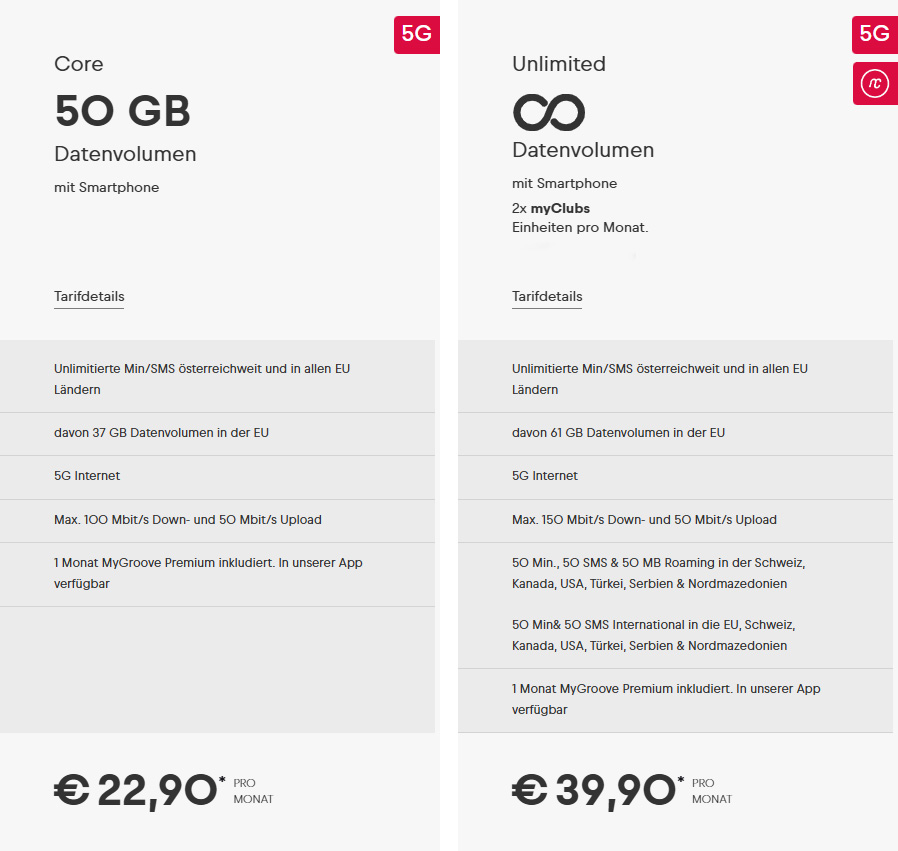Click the infinity symbol for unlimited data

coord(549,112)
